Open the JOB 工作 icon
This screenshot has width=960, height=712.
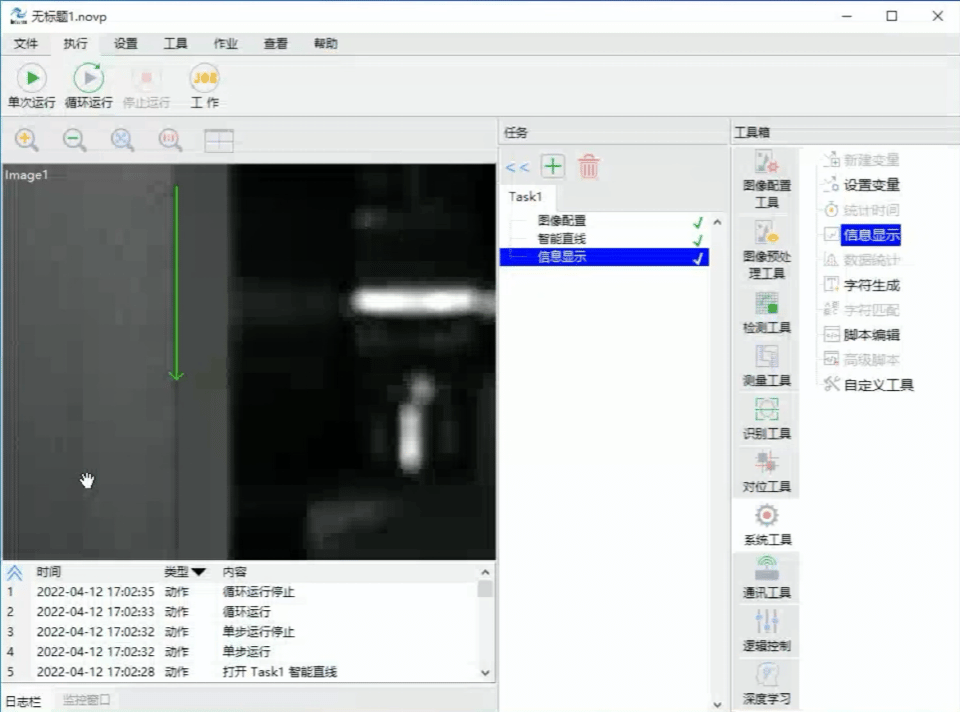coord(204,78)
